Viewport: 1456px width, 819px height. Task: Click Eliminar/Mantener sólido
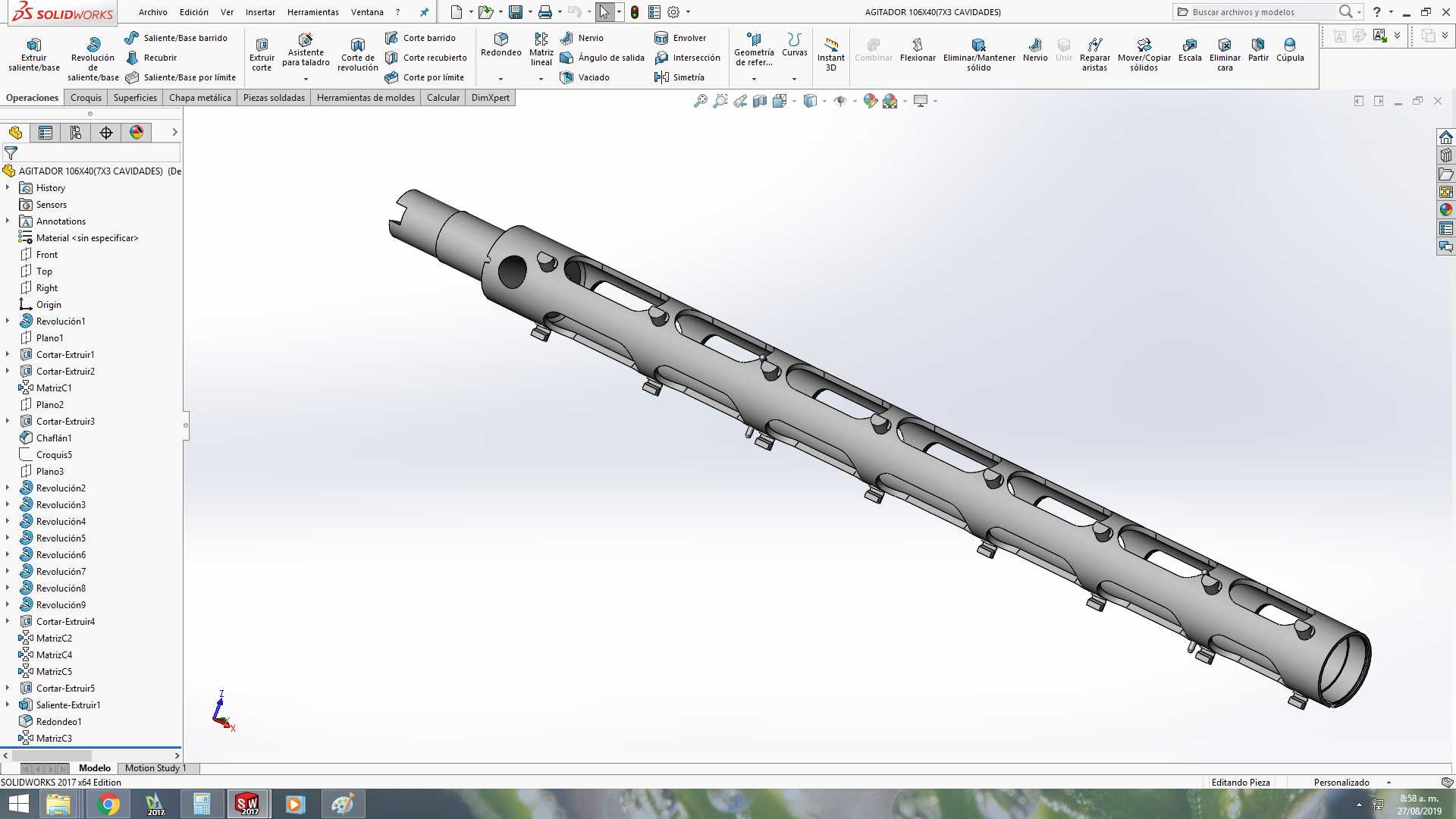[x=979, y=55]
